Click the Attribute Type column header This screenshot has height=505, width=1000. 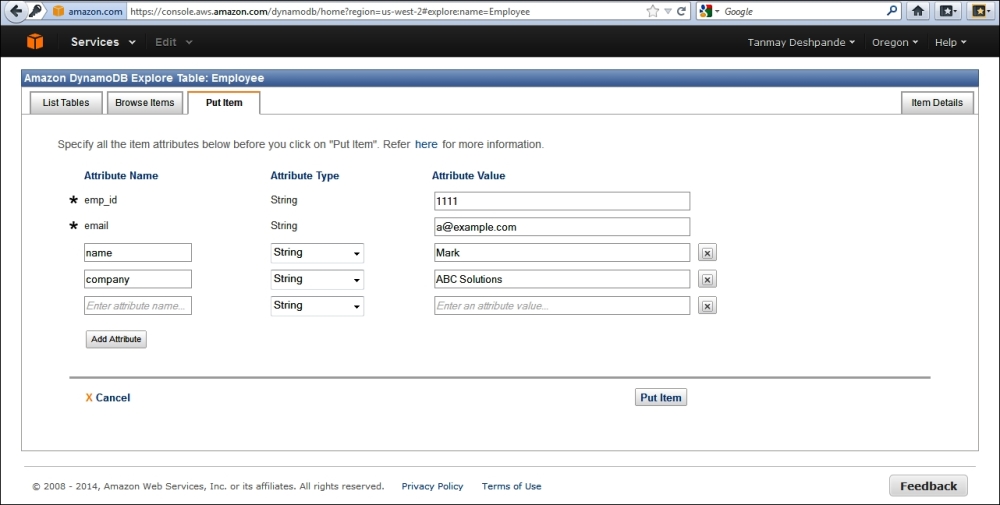pyautogui.click(x=305, y=176)
